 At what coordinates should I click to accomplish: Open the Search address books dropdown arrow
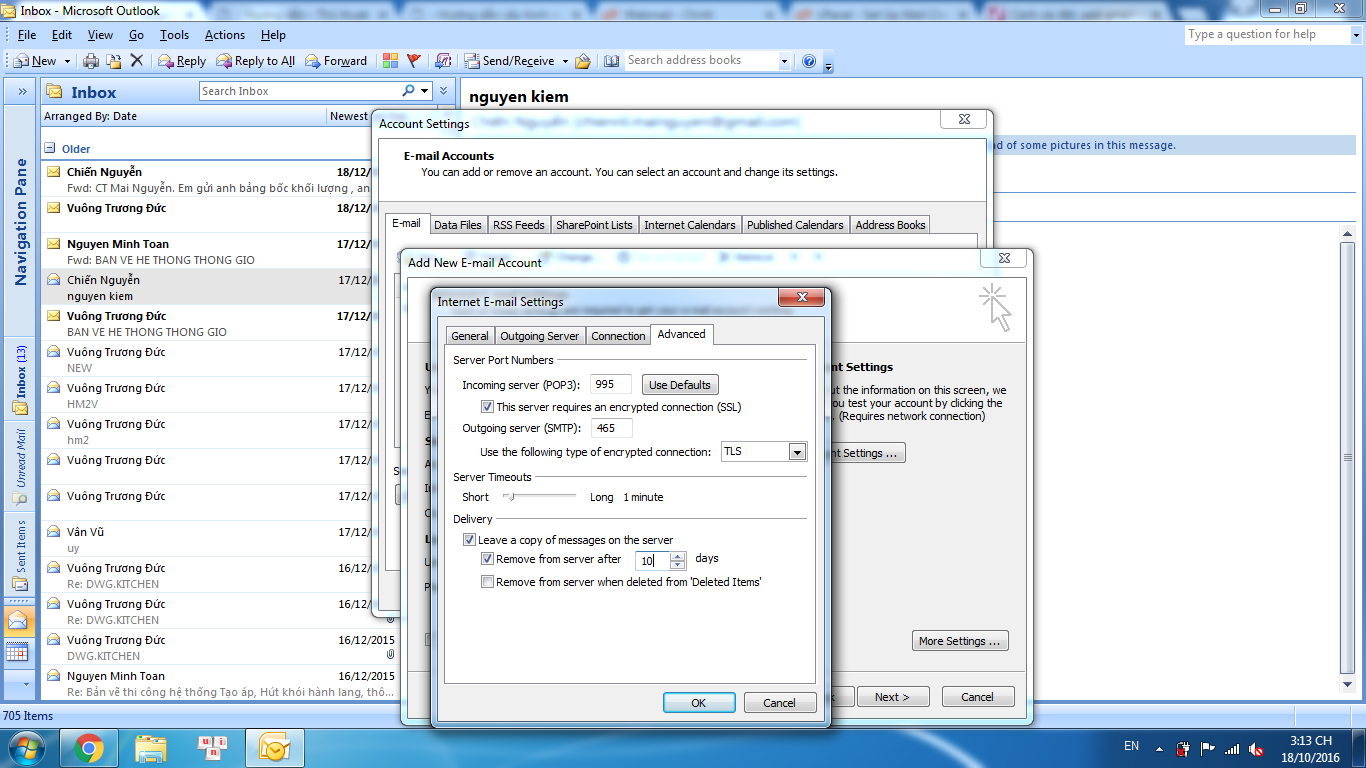784,61
